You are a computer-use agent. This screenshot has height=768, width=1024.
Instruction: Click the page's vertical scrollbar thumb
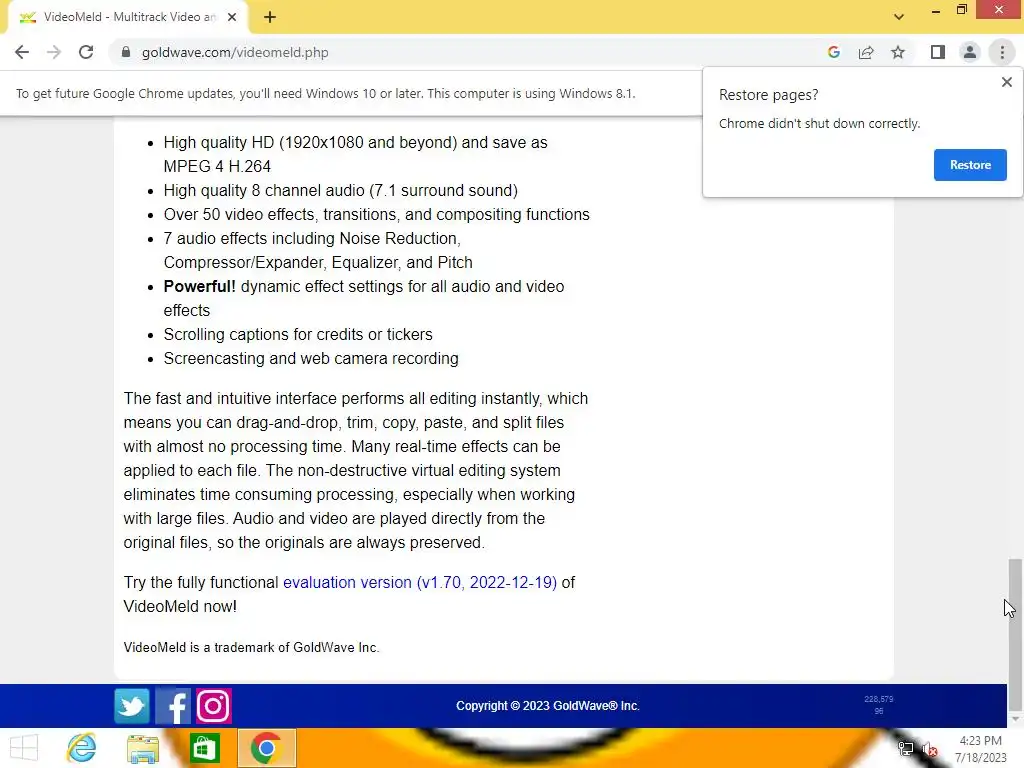click(1015, 633)
